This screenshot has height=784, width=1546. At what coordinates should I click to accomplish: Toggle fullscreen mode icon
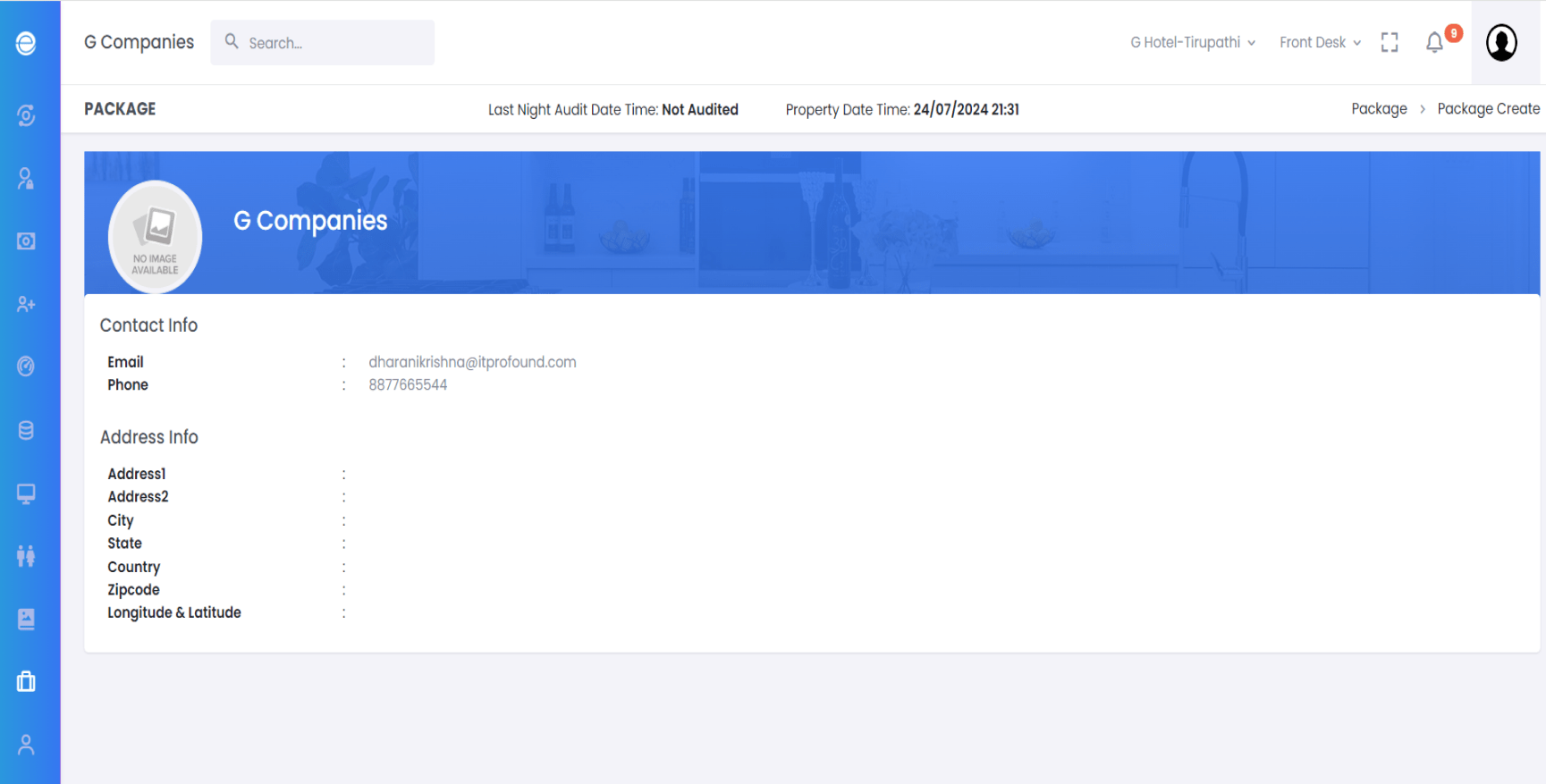[x=1390, y=42]
